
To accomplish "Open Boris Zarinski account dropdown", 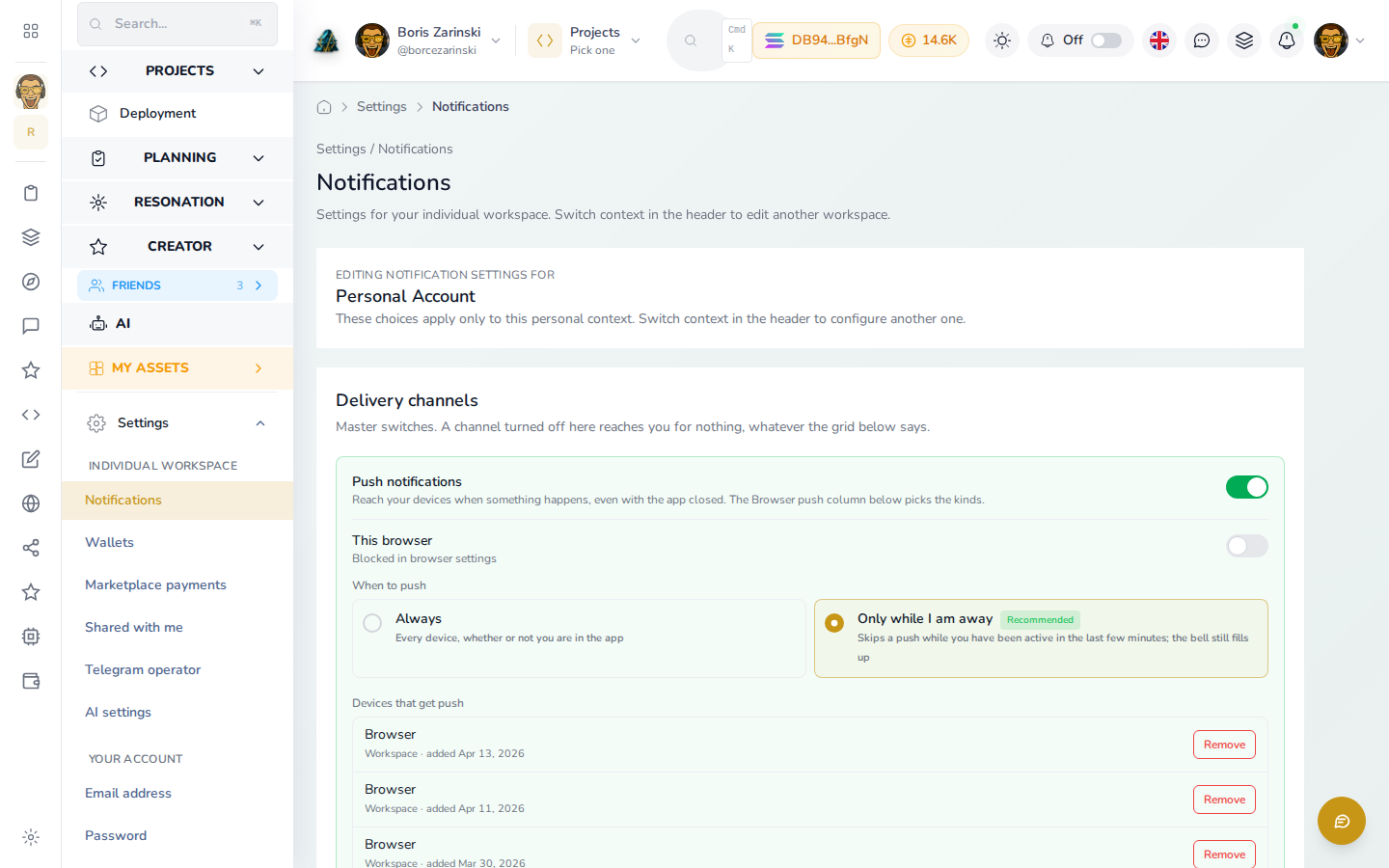I will click(428, 41).
